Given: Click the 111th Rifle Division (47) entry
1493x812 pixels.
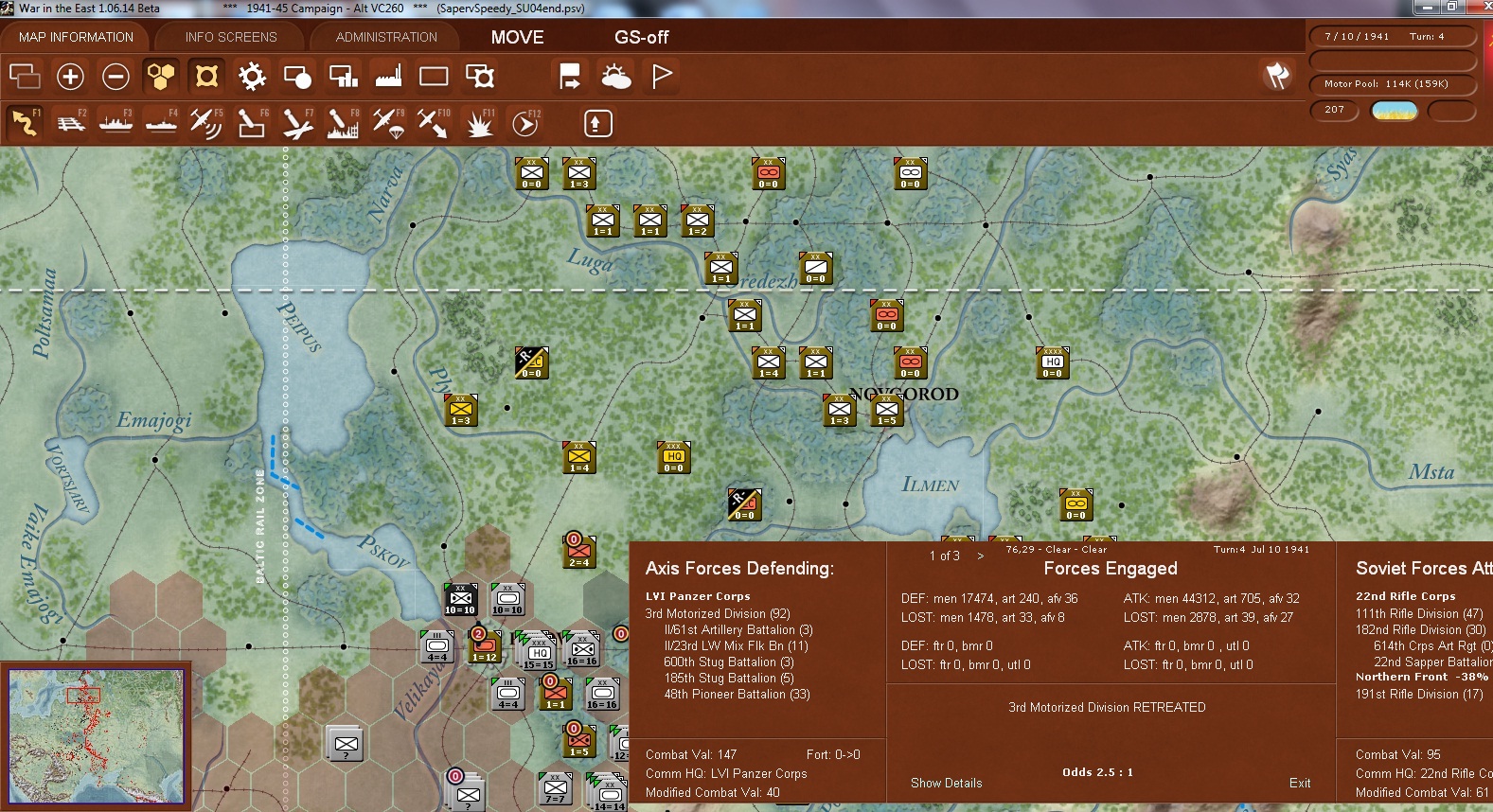Looking at the screenshot, I should pyautogui.click(x=1419, y=613).
